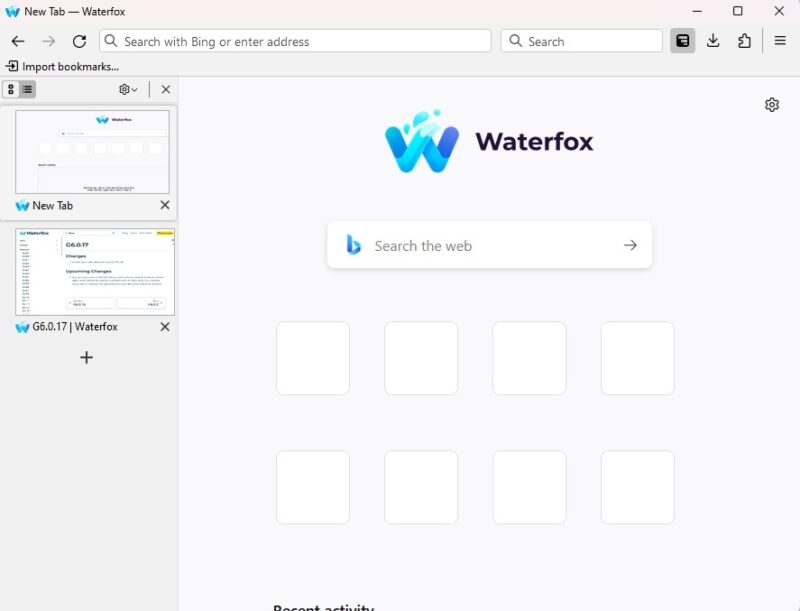Open the sidebar settings dropdown chevron
Viewport: 800px width, 611px height.
pyautogui.click(x=133, y=89)
